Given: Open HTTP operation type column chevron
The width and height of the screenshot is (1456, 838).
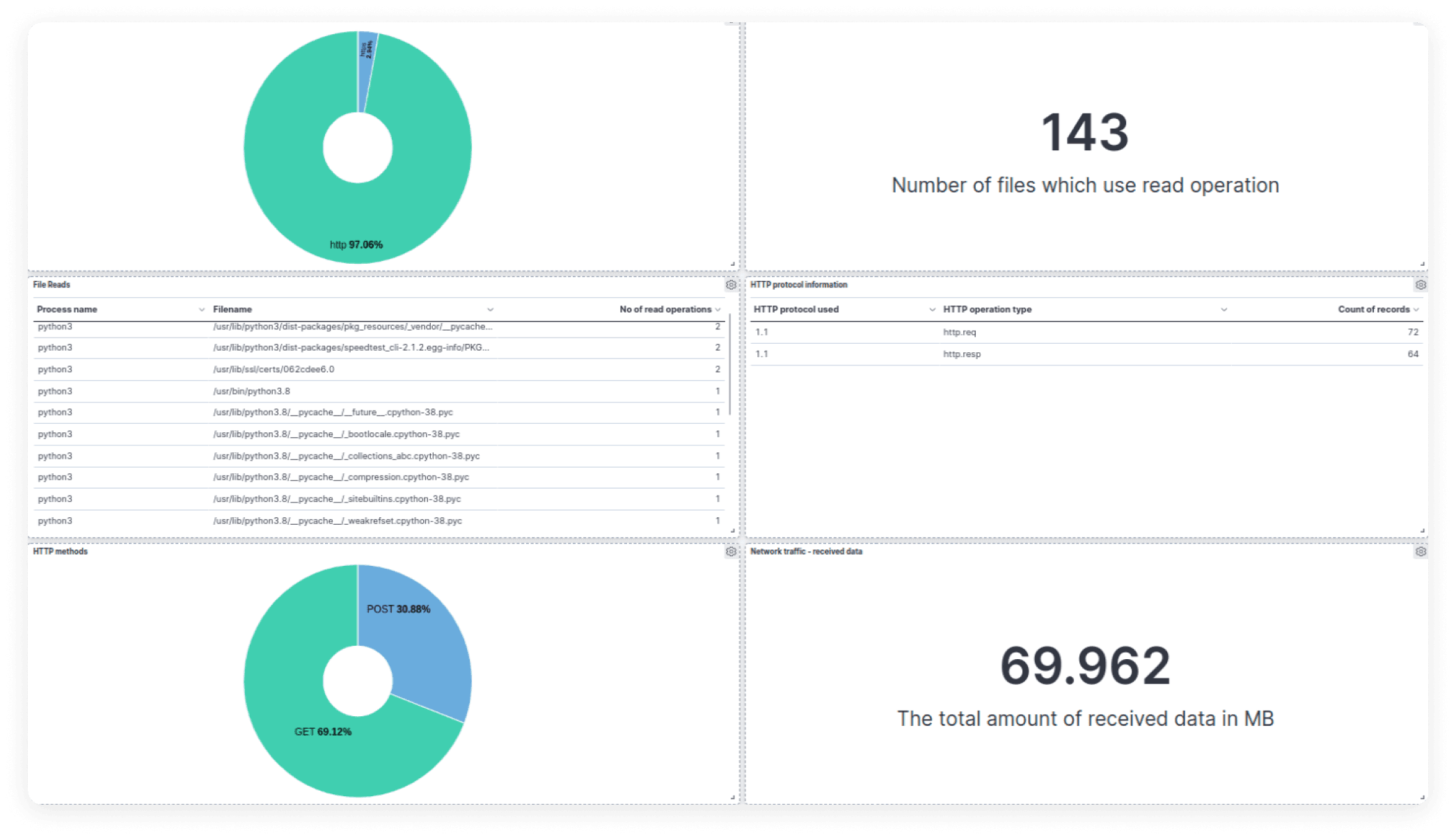Looking at the screenshot, I should (x=1224, y=310).
